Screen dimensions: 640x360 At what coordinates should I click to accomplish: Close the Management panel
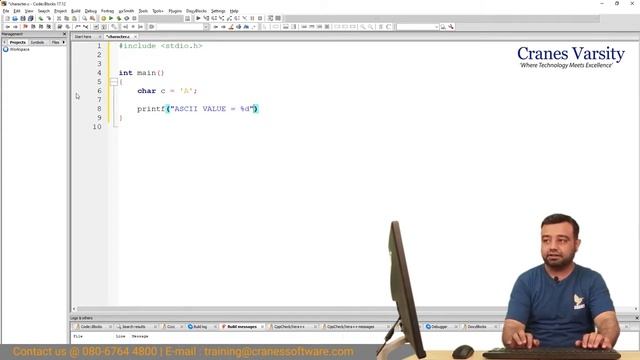coord(64,34)
